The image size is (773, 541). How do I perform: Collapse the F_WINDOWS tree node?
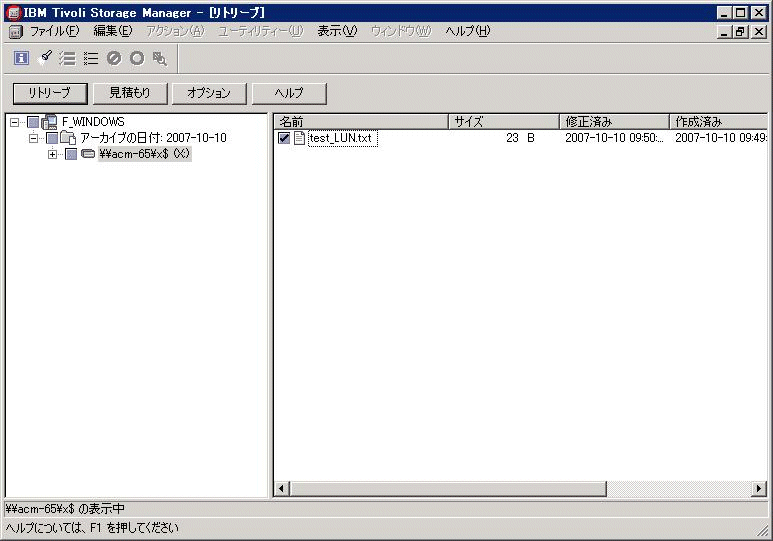tap(15, 122)
